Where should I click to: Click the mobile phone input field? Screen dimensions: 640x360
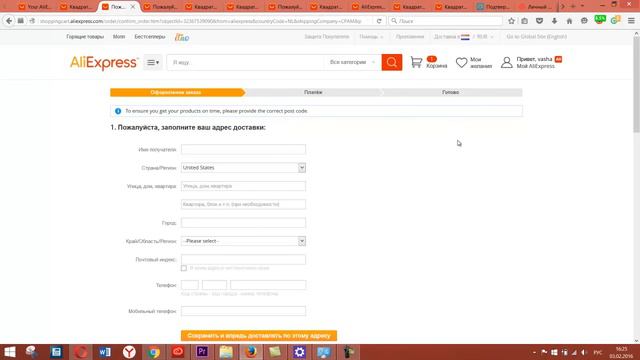(x=243, y=311)
